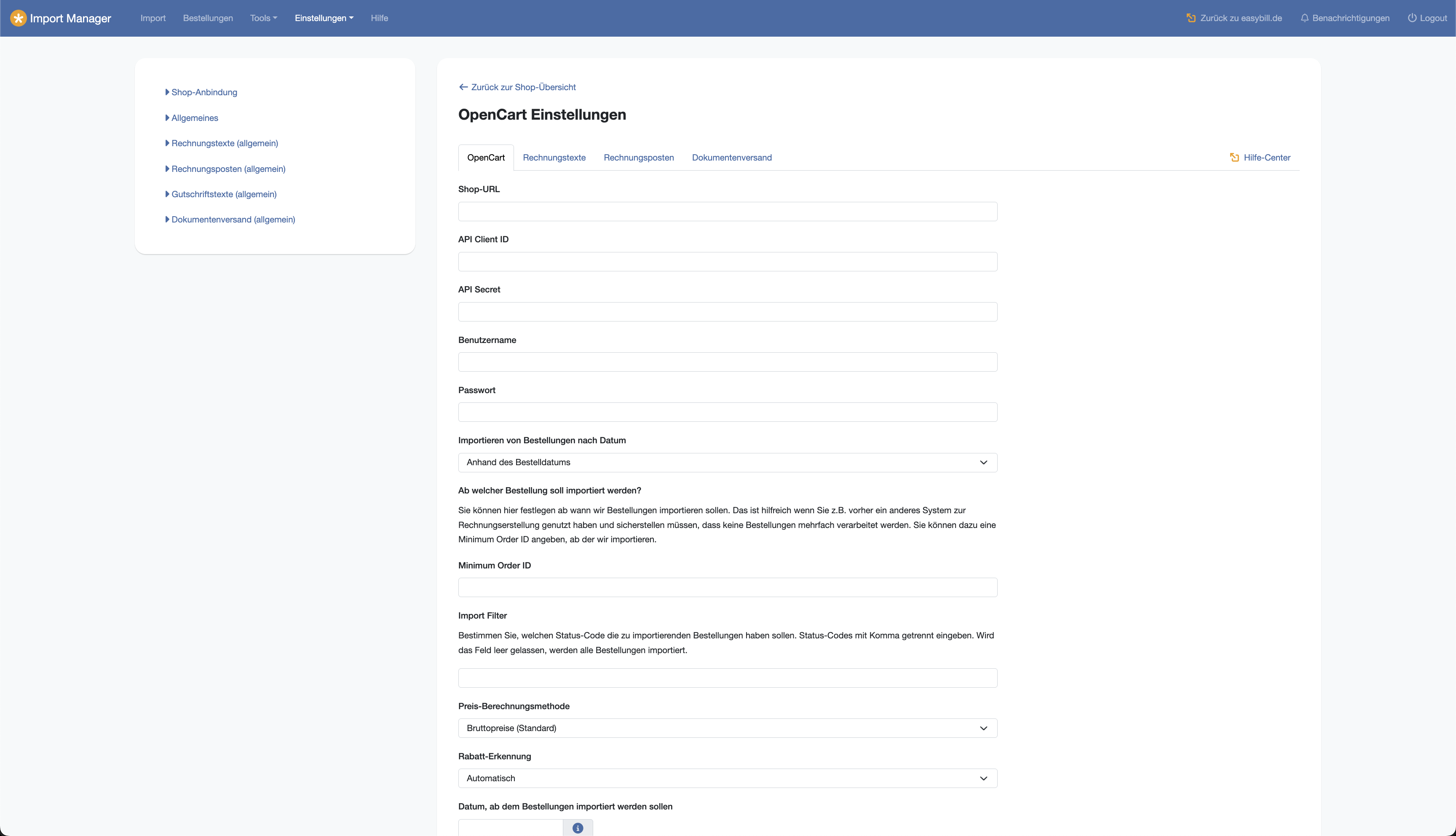Go to Bestellungen in the top navigation
Image resolution: width=1456 pixels, height=836 pixels.
click(208, 19)
